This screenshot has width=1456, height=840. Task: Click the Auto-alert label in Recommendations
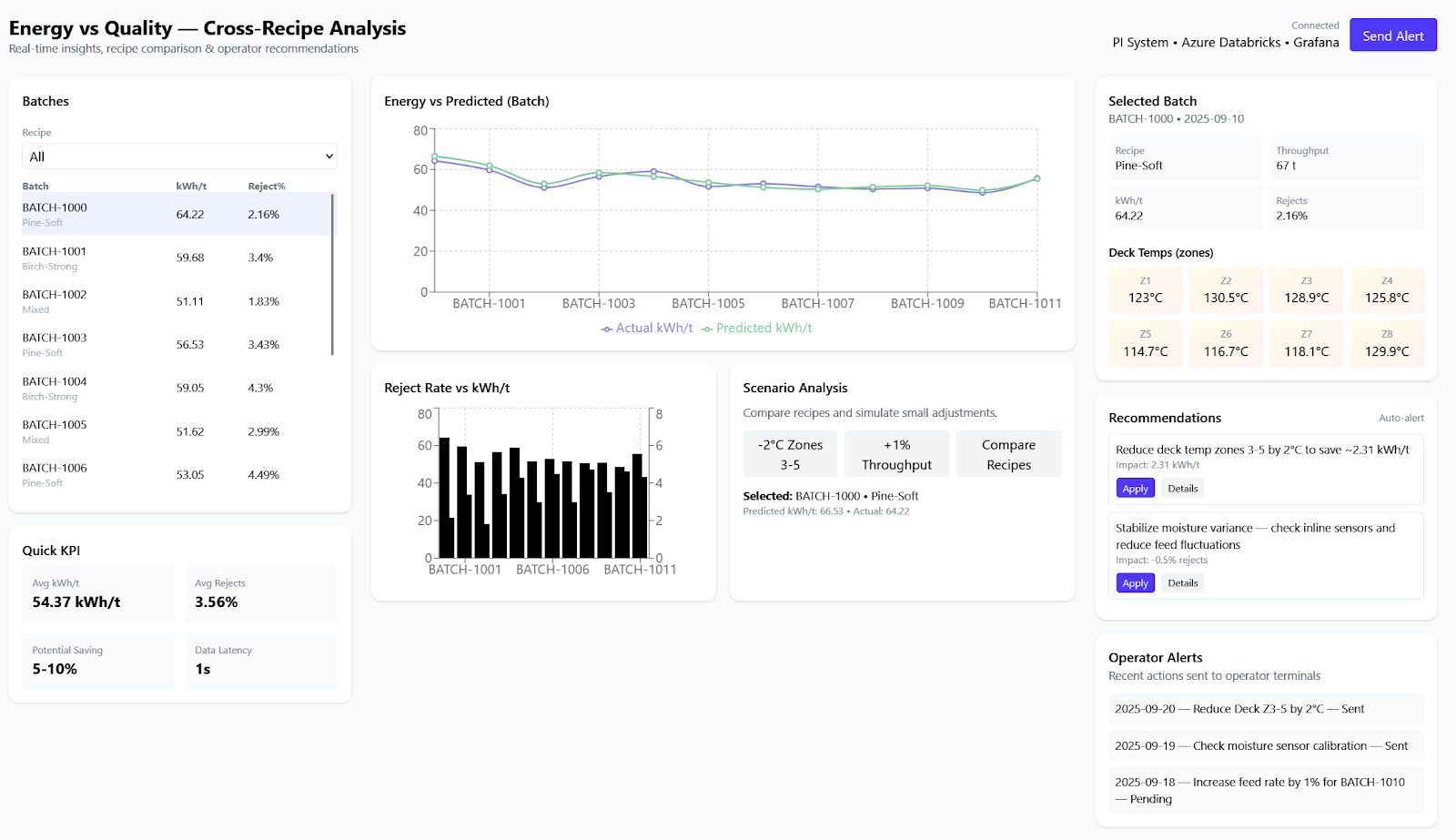coord(1401,418)
